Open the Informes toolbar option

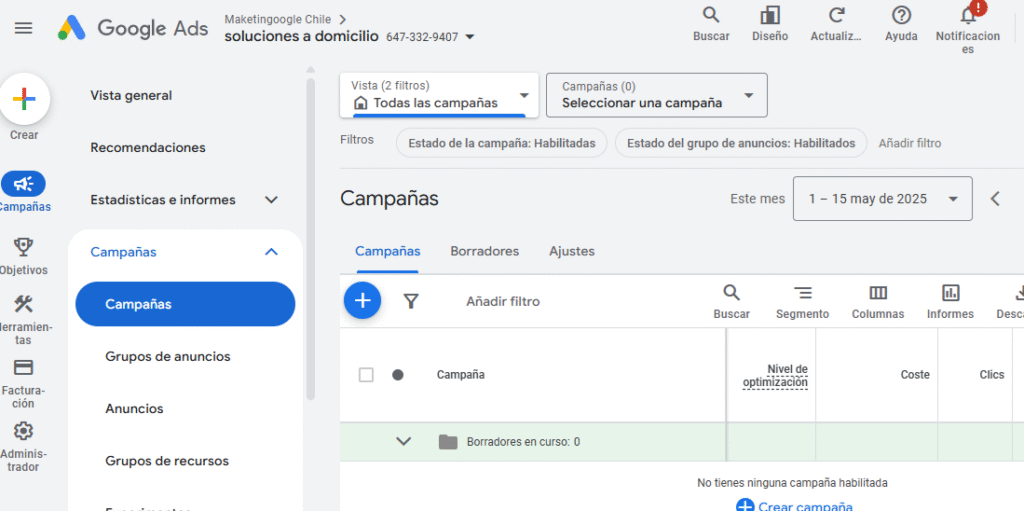[950, 301]
